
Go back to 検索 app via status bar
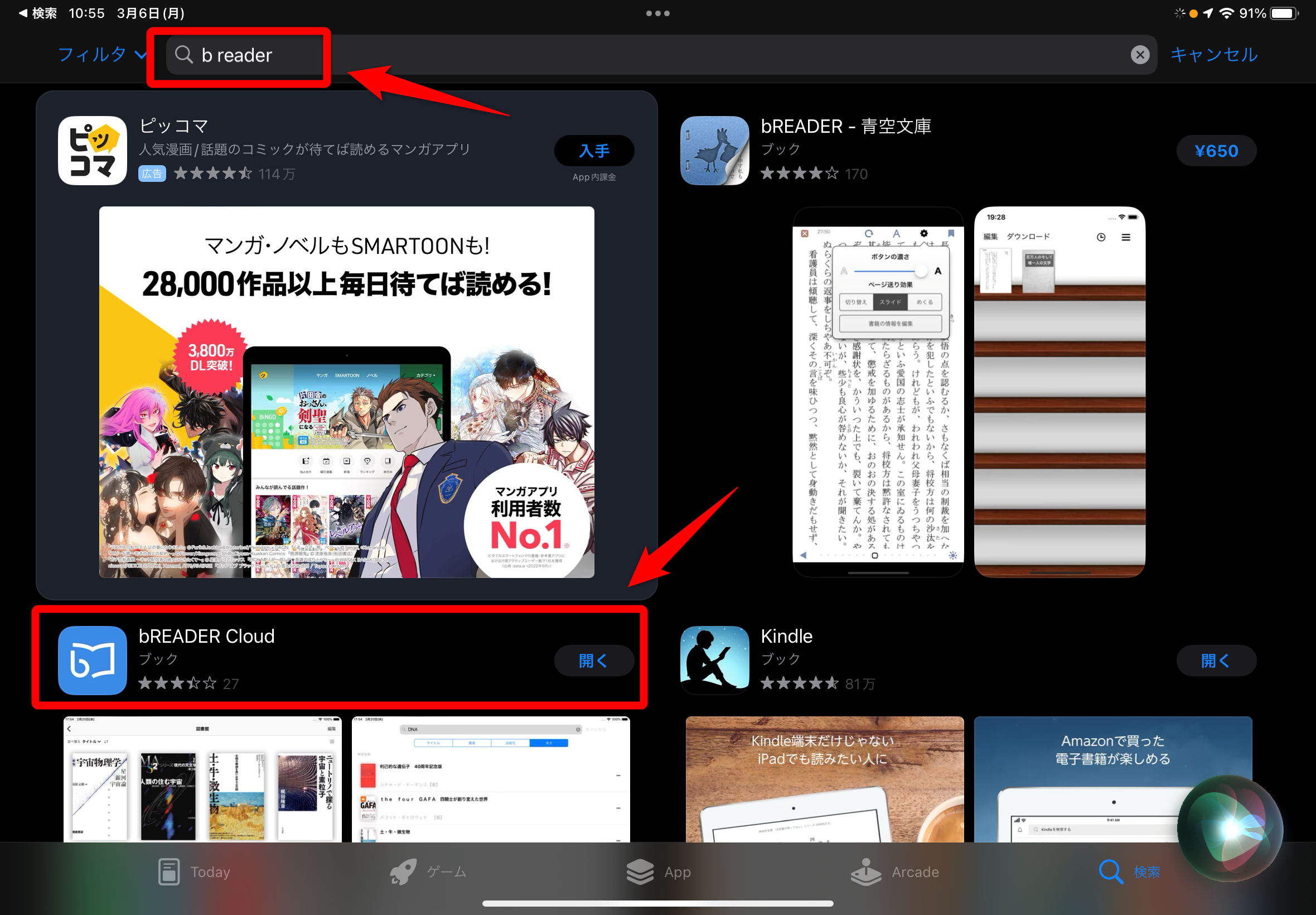pos(37,13)
